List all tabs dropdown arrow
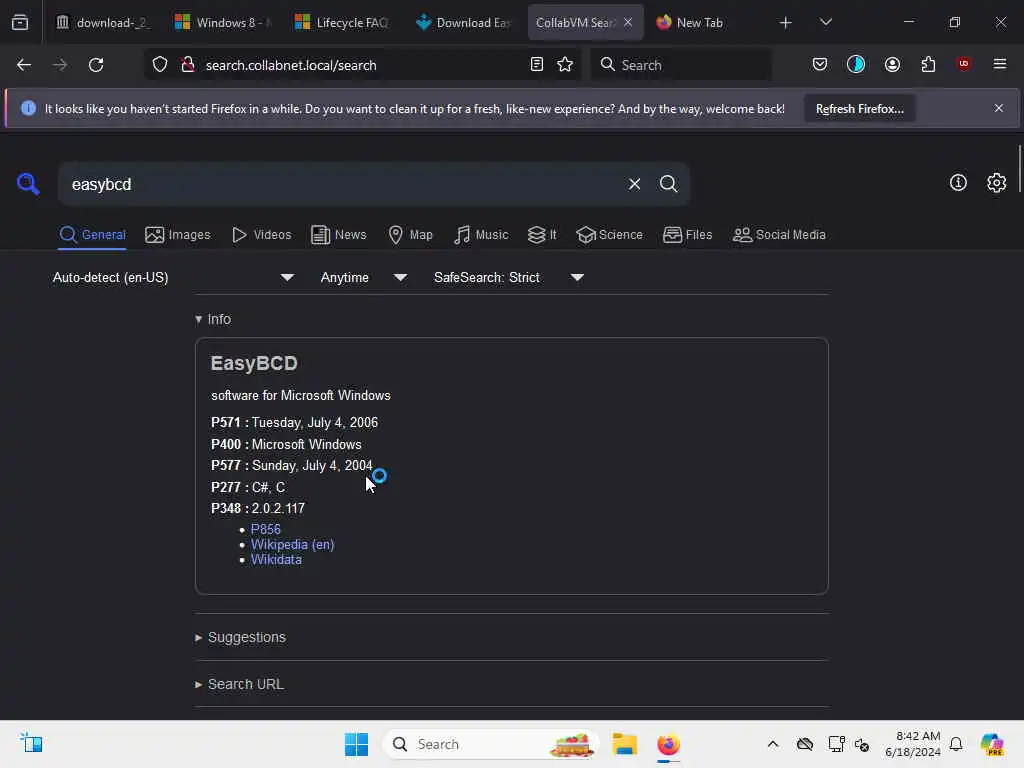The height and width of the screenshot is (768, 1024). tap(825, 22)
